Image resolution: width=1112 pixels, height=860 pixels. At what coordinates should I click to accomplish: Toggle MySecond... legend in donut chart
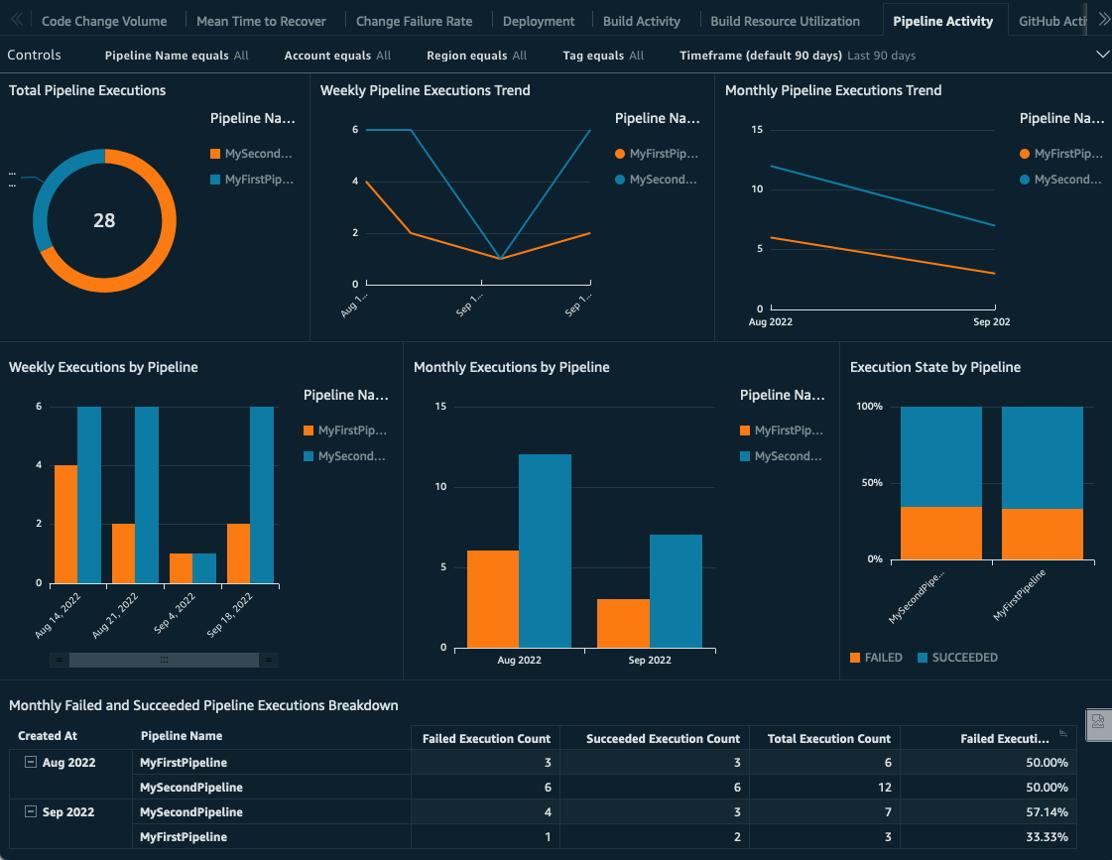click(x=251, y=154)
